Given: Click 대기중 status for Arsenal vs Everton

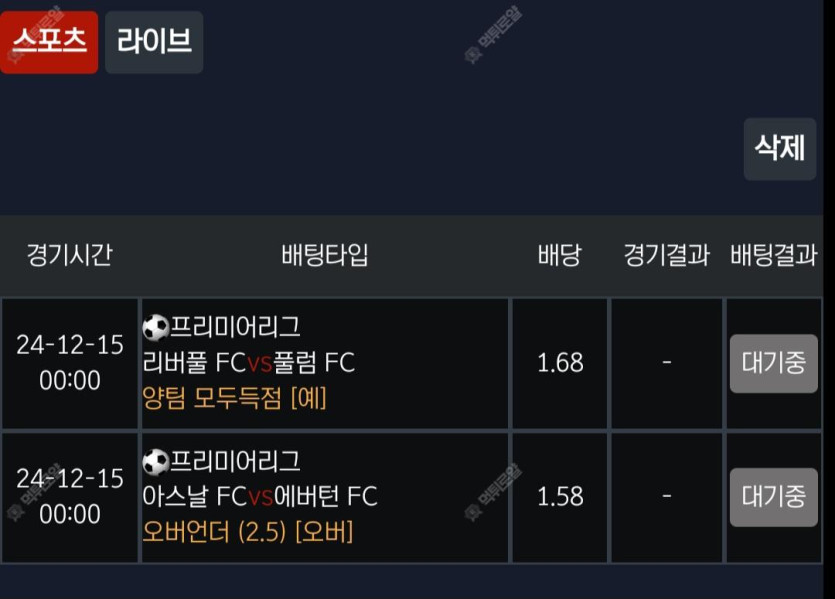Looking at the screenshot, I should tap(773, 497).
